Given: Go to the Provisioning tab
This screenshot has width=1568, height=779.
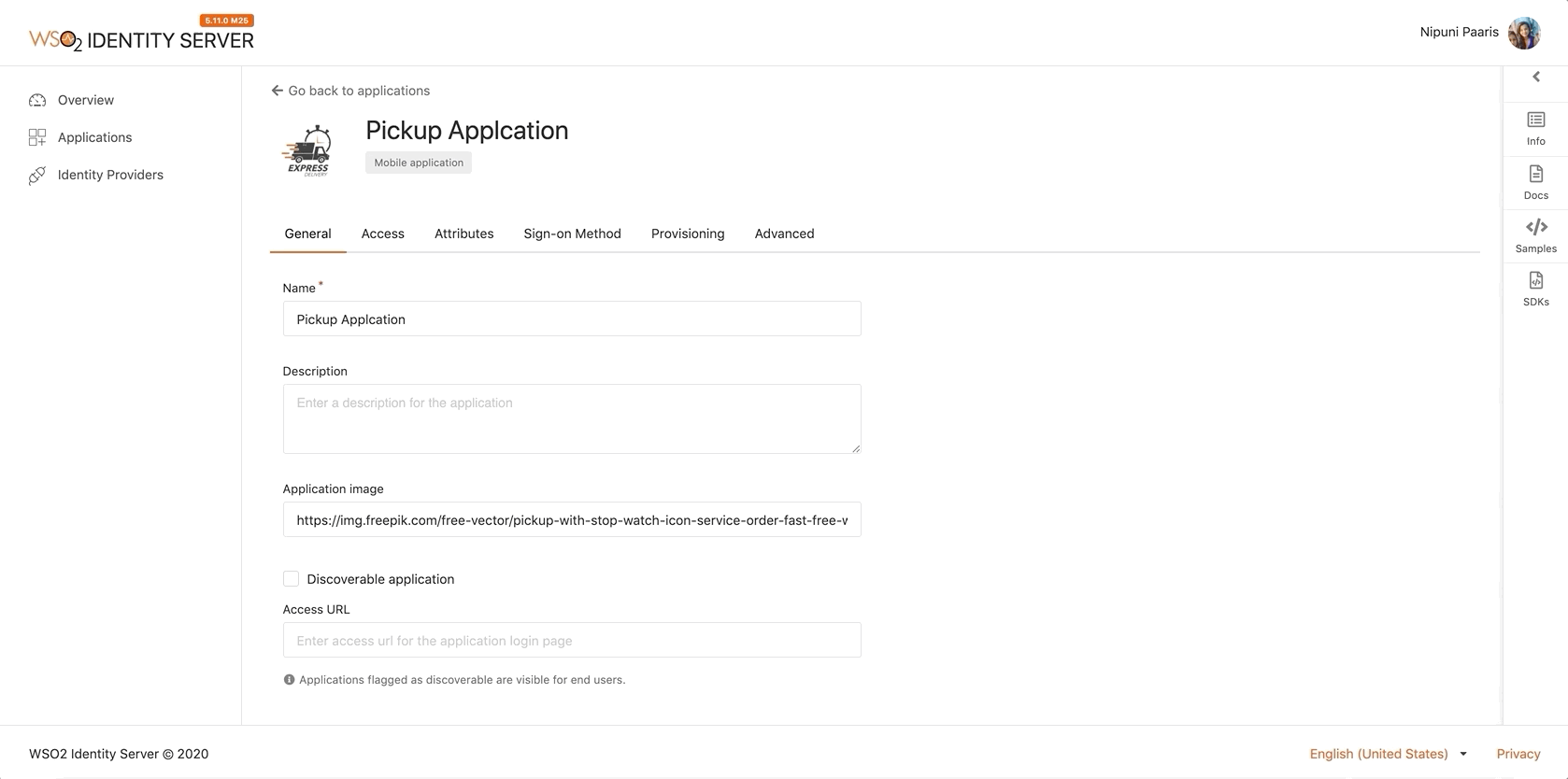Looking at the screenshot, I should [687, 234].
